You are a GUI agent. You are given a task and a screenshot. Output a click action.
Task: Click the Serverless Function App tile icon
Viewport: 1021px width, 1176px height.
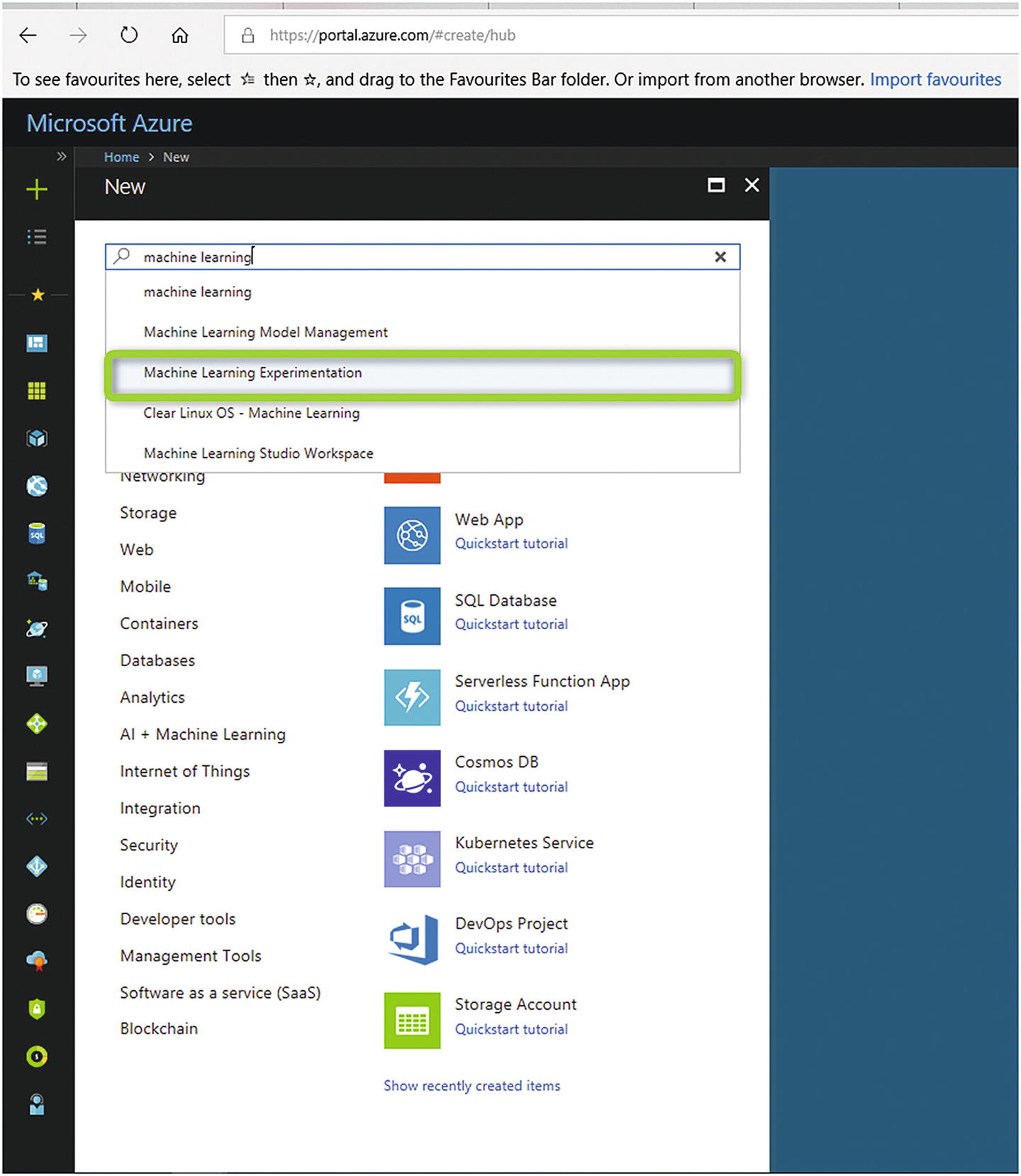tap(412, 697)
